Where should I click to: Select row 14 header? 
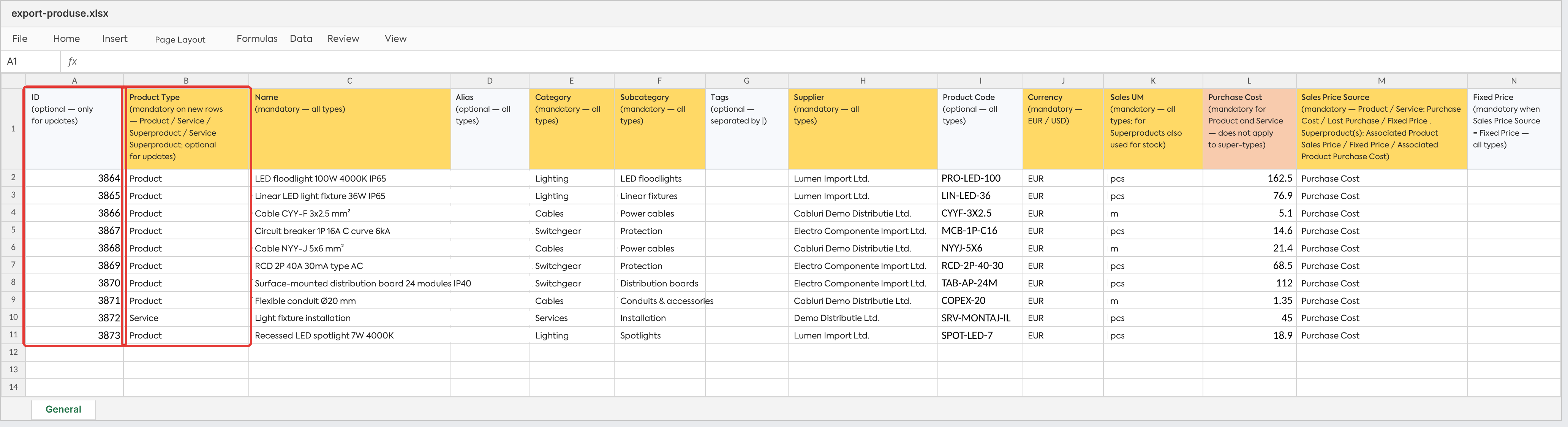pos(13,387)
